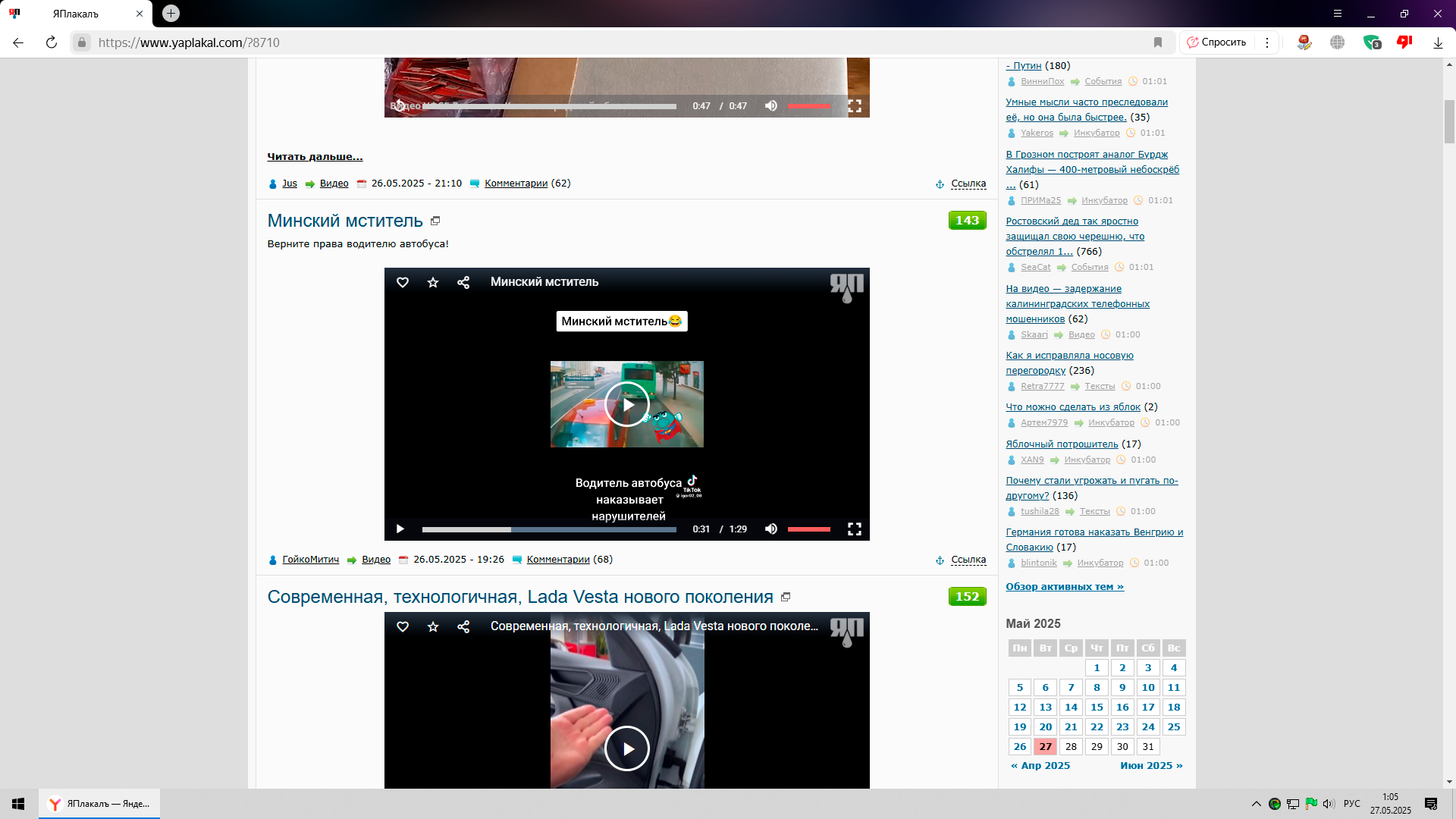Replay the finished 0:47 video
Viewport: 1456px width, 819px height.
pyautogui.click(x=400, y=105)
